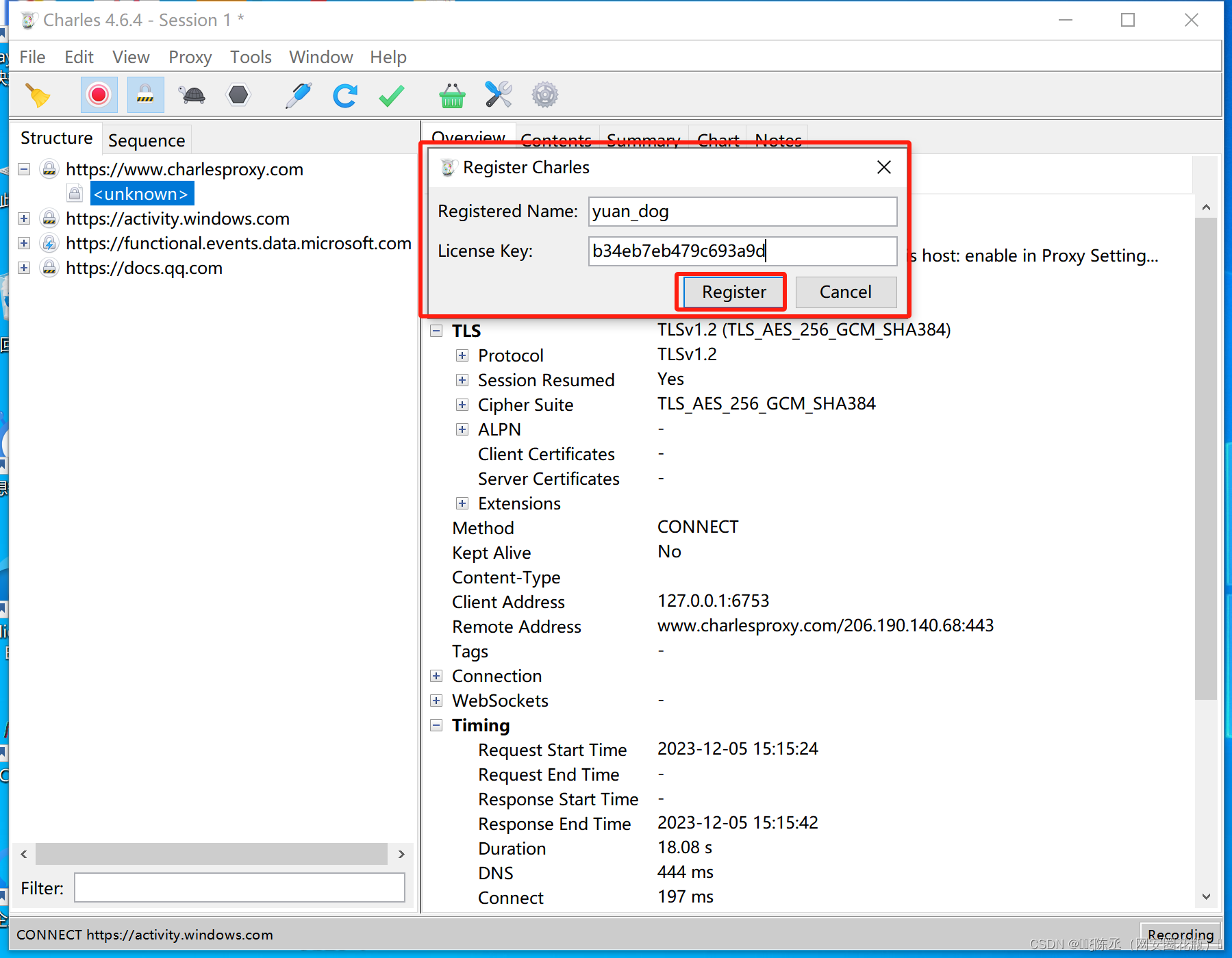Screen dimensions: 1232x958
Task: Click the Overview panel scroll-up arrow
Action: (1206, 207)
